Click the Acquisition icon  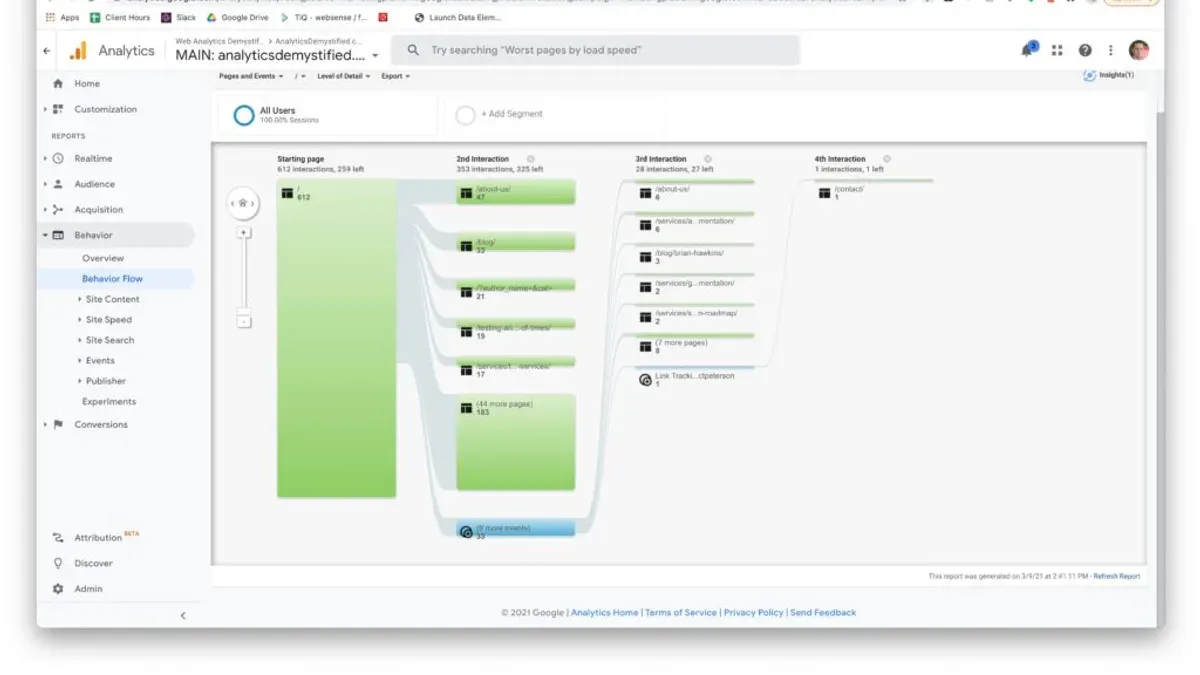click(58, 210)
